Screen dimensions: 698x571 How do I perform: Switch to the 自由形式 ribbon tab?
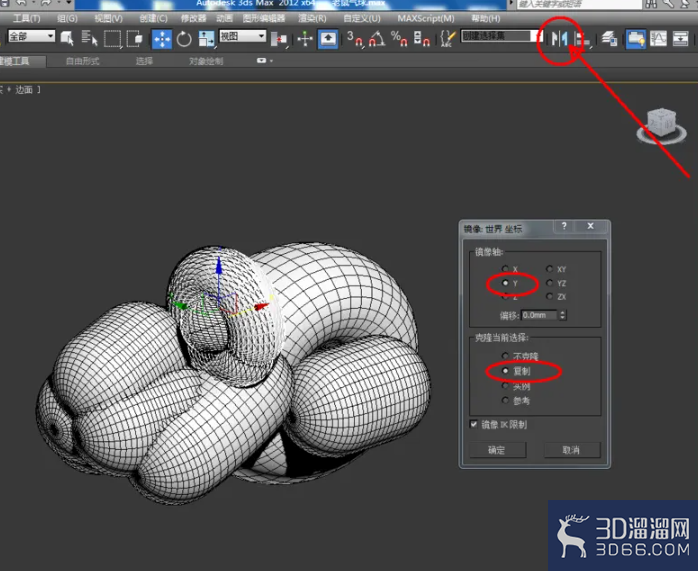[82, 61]
